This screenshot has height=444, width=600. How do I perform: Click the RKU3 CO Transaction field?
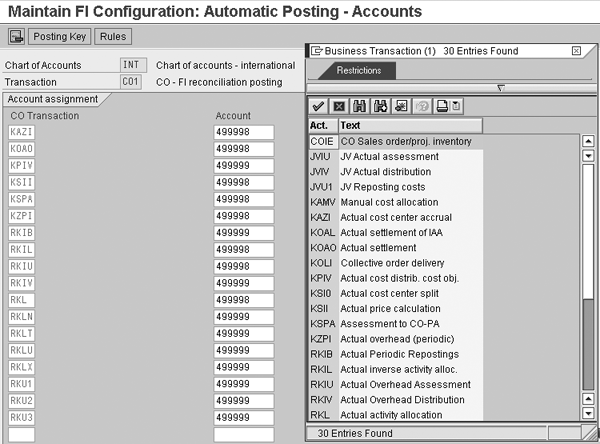pyautogui.click(x=21, y=418)
